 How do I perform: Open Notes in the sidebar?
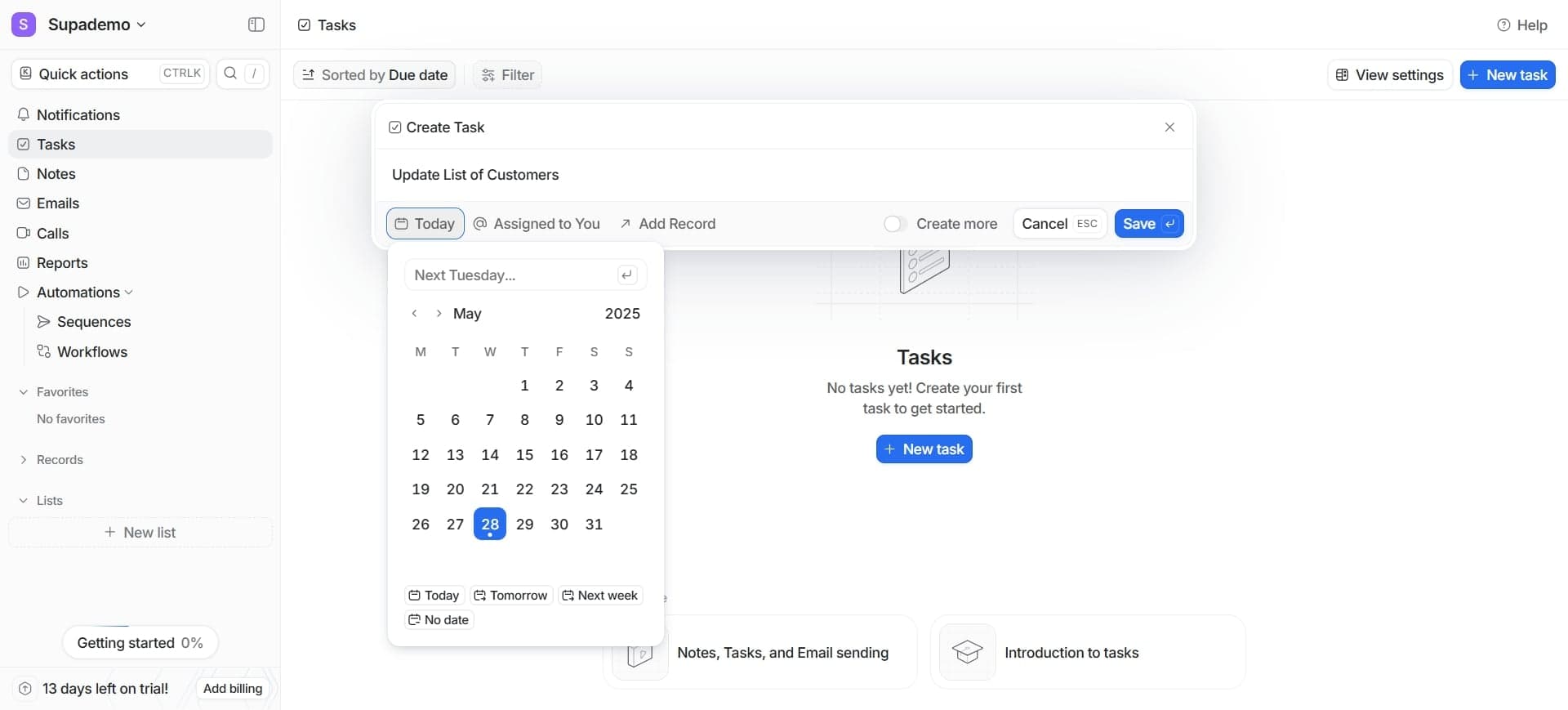coord(140,174)
